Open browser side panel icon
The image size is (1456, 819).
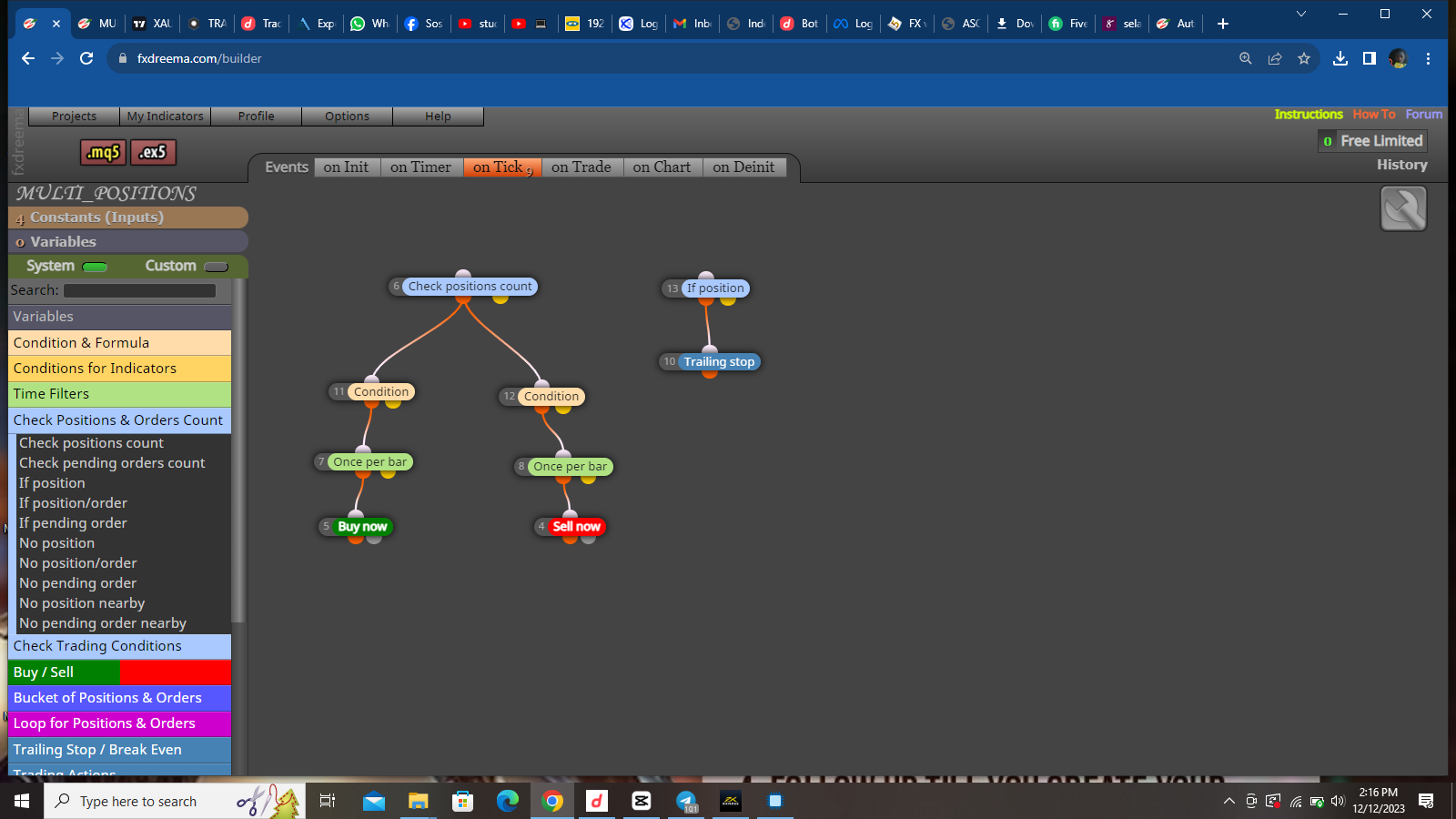click(x=1369, y=58)
